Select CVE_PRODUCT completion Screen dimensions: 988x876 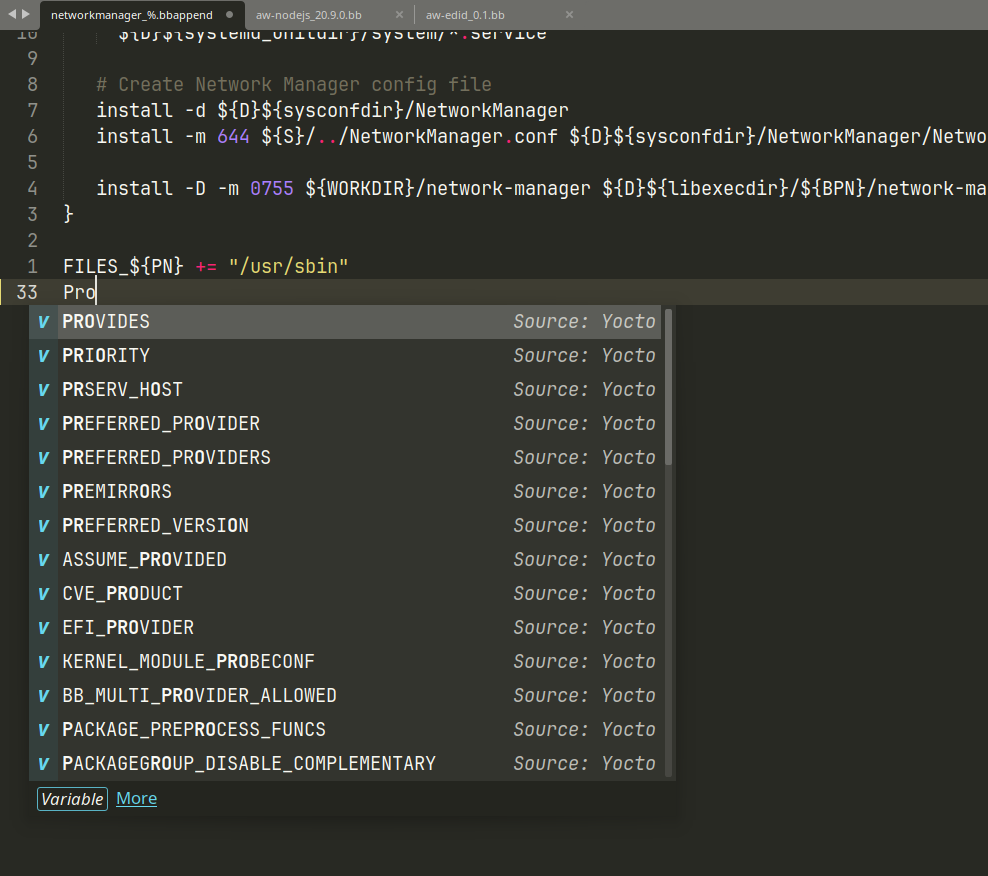point(345,594)
